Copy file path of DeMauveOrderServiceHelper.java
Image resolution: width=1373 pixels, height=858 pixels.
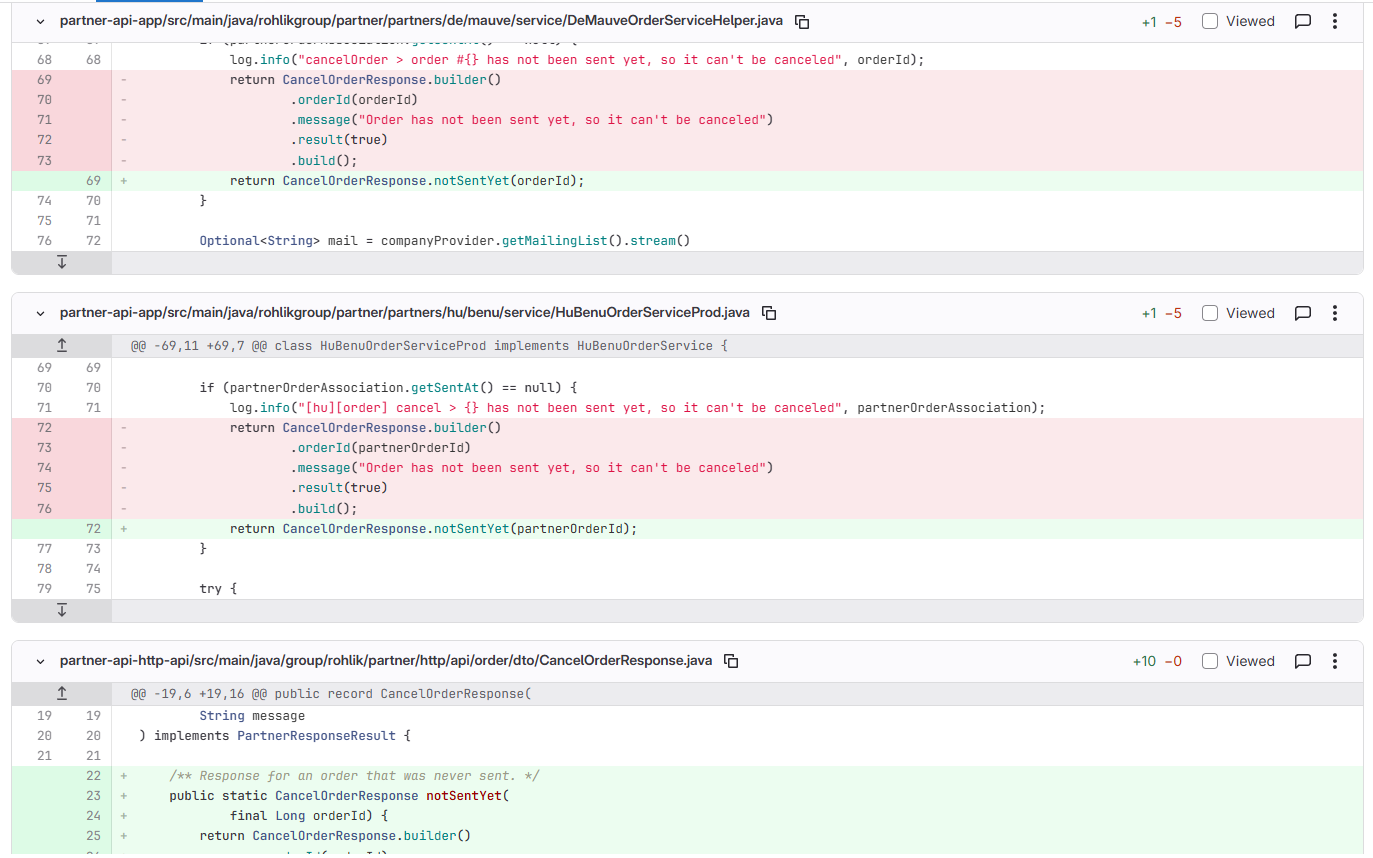click(x=802, y=21)
